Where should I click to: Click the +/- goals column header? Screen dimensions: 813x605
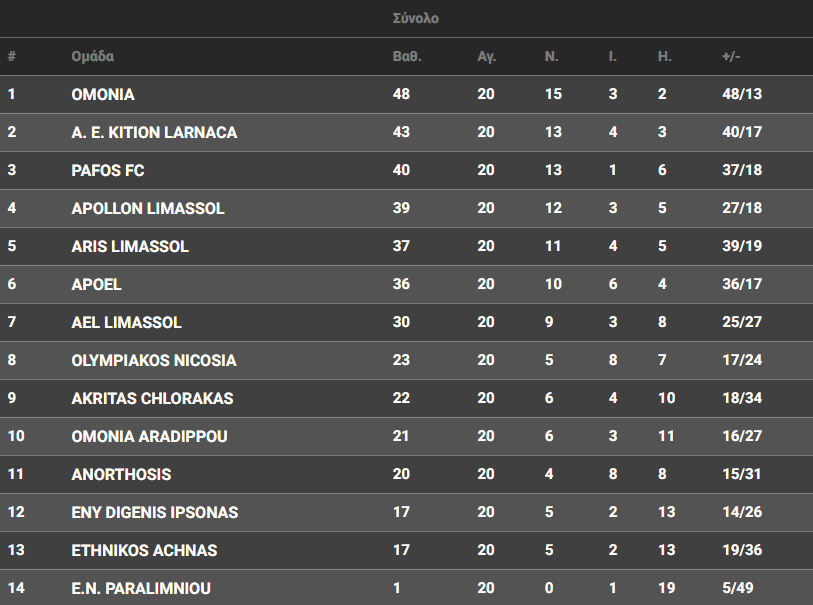[731, 56]
